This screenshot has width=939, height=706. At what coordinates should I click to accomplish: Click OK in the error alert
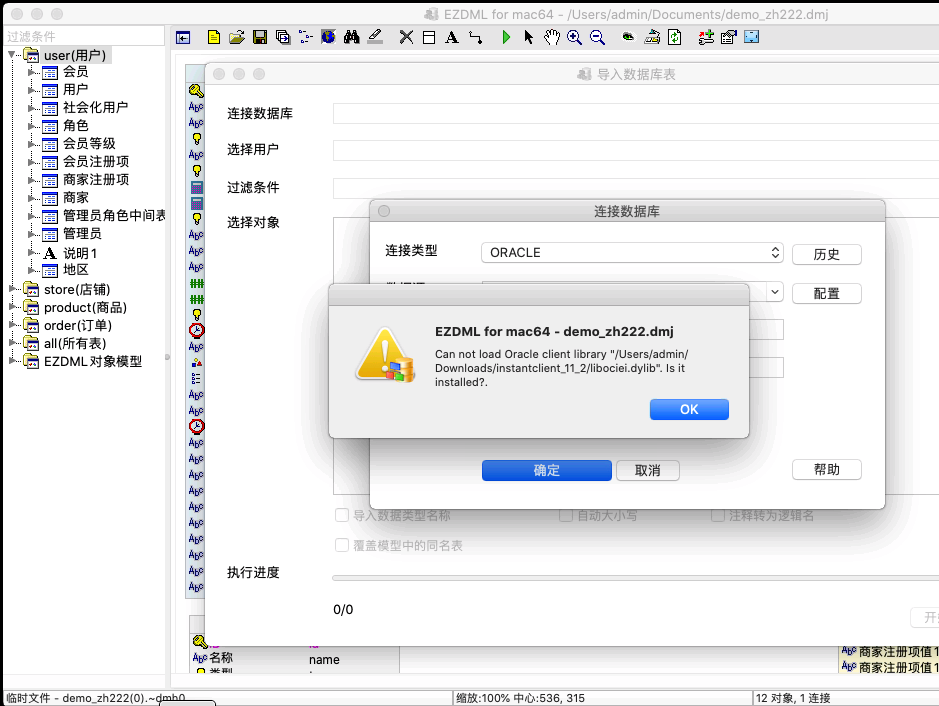click(689, 410)
